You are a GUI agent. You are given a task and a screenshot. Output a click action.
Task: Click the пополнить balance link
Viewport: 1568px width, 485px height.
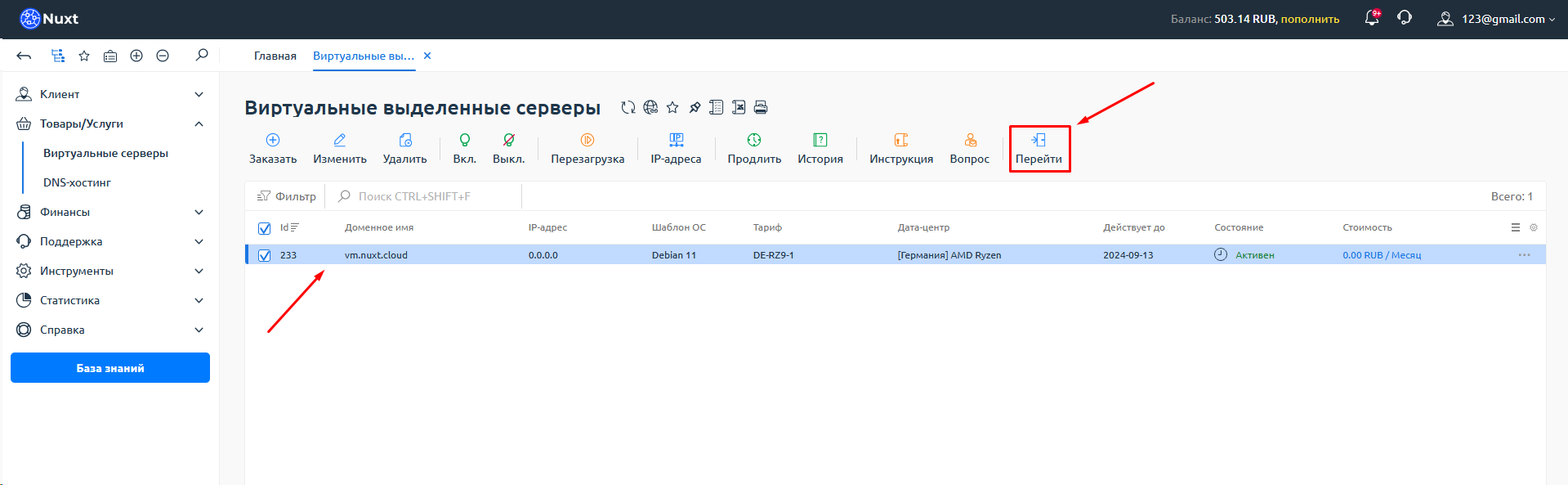1310,19
